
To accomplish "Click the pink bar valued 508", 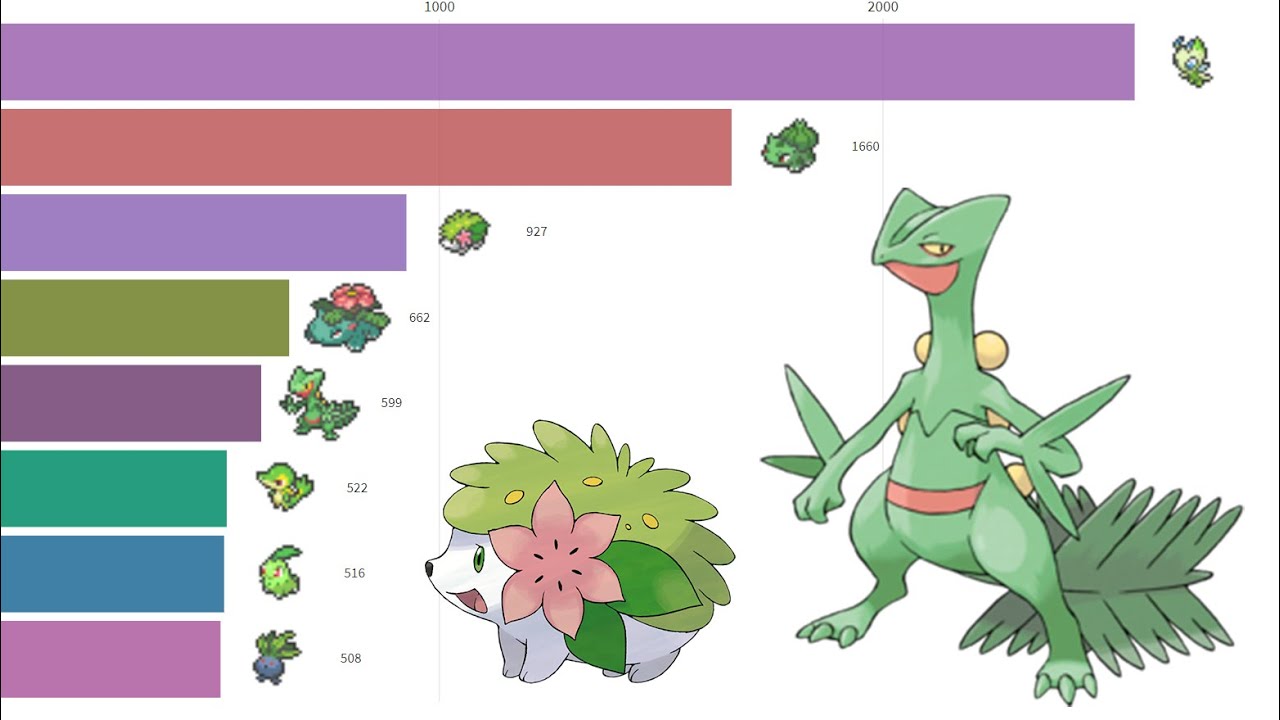I will [x=110, y=659].
